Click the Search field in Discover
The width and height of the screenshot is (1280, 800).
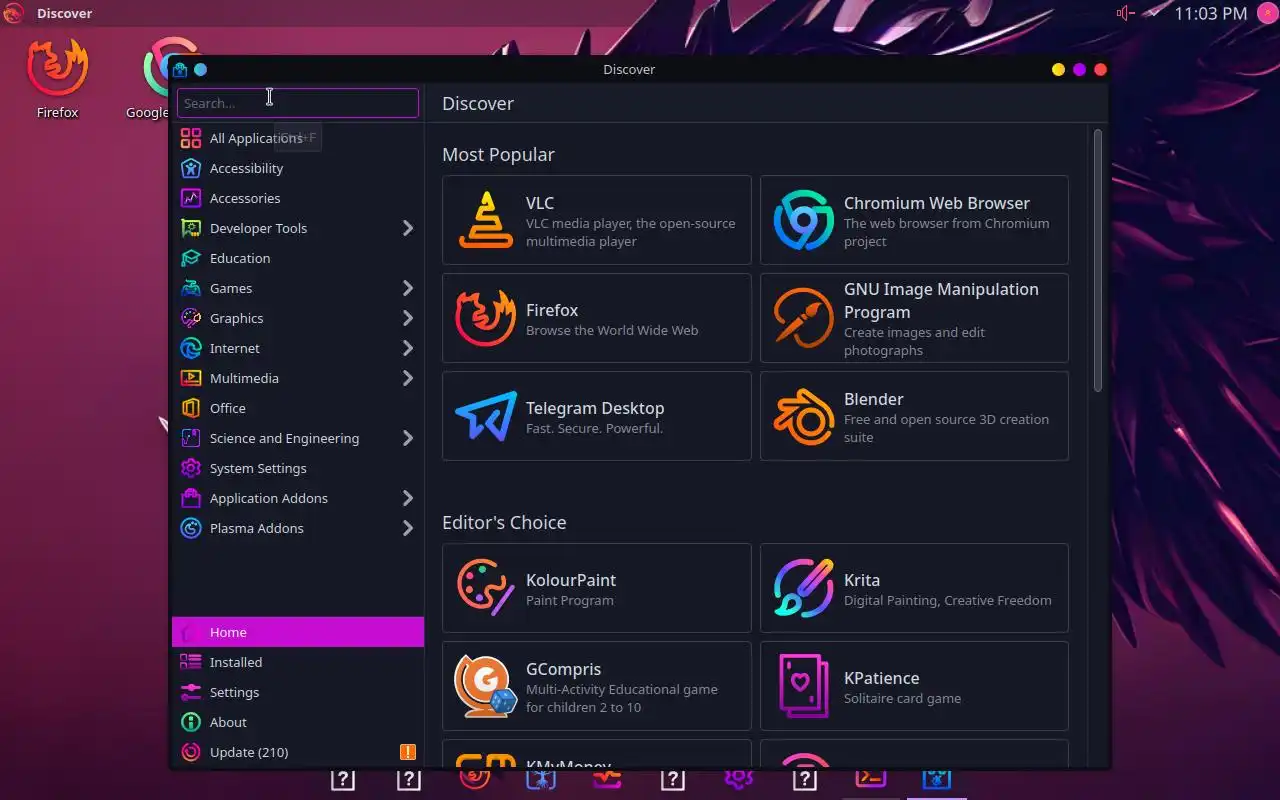click(x=298, y=103)
